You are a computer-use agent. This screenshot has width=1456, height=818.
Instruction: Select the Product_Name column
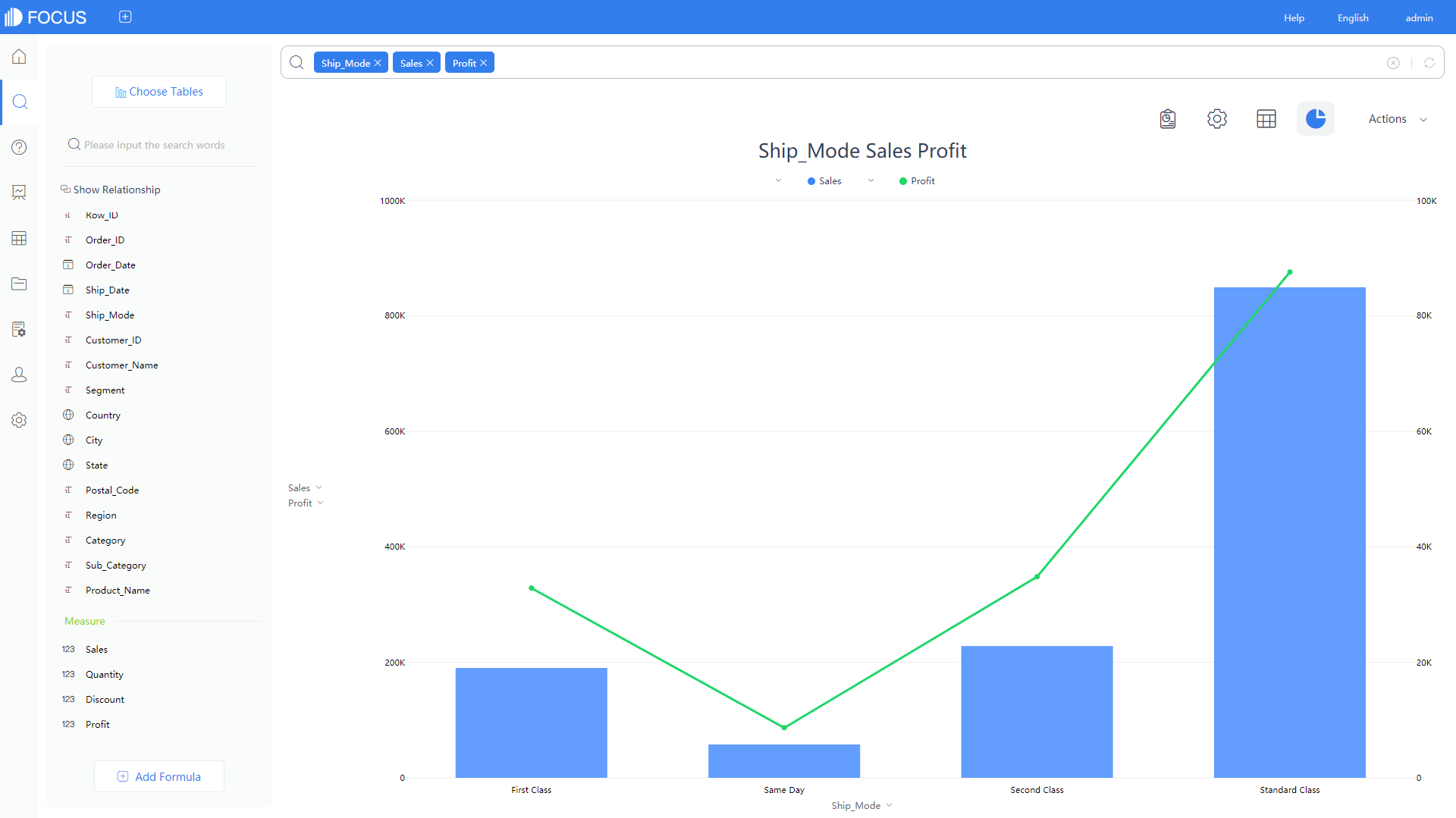pyautogui.click(x=118, y=590)
